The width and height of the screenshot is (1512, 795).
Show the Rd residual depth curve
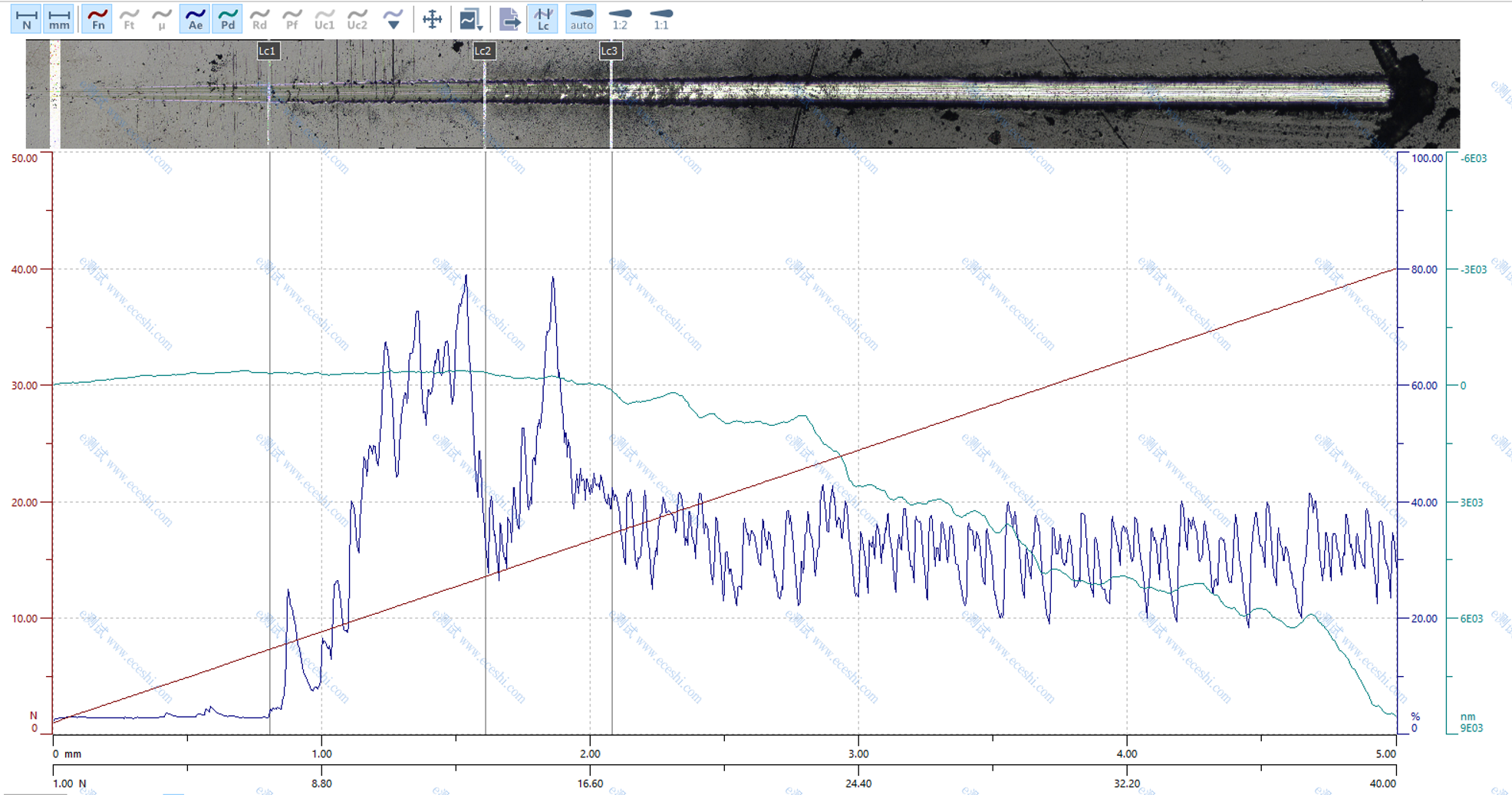260,19
